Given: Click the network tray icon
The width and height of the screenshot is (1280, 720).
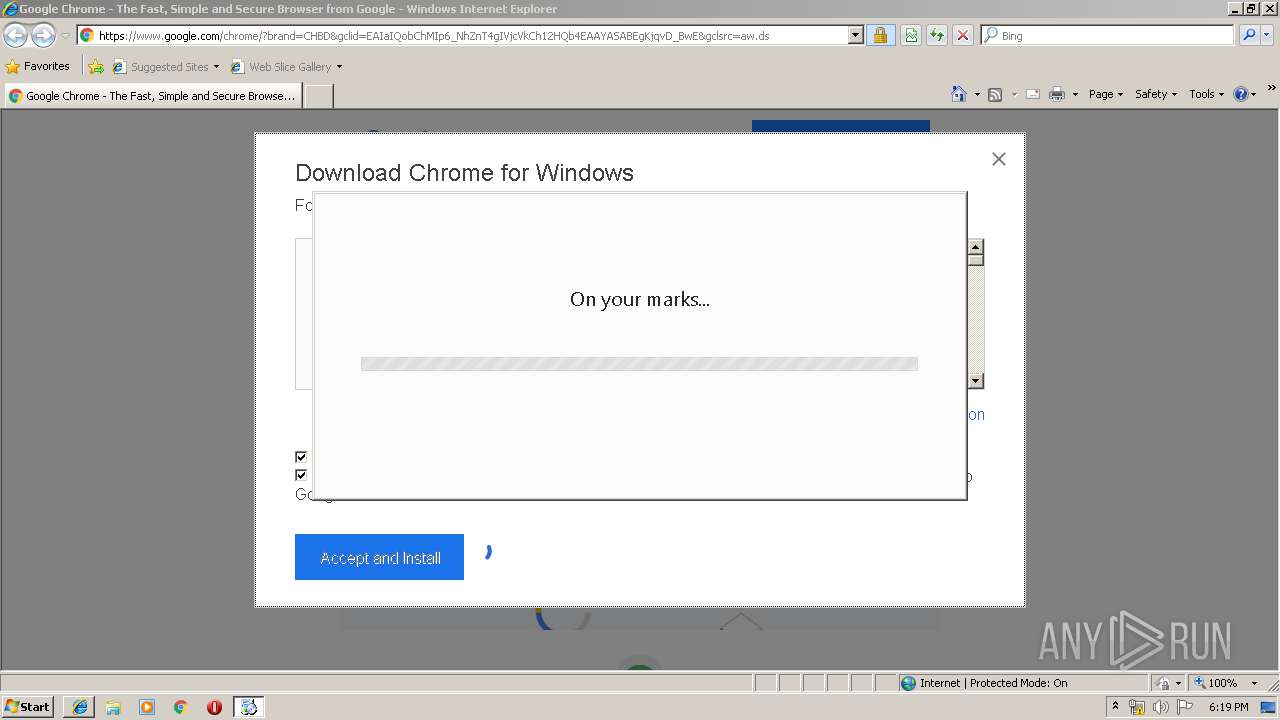Looking at the screenshot, I should (x=1137, y=707).
